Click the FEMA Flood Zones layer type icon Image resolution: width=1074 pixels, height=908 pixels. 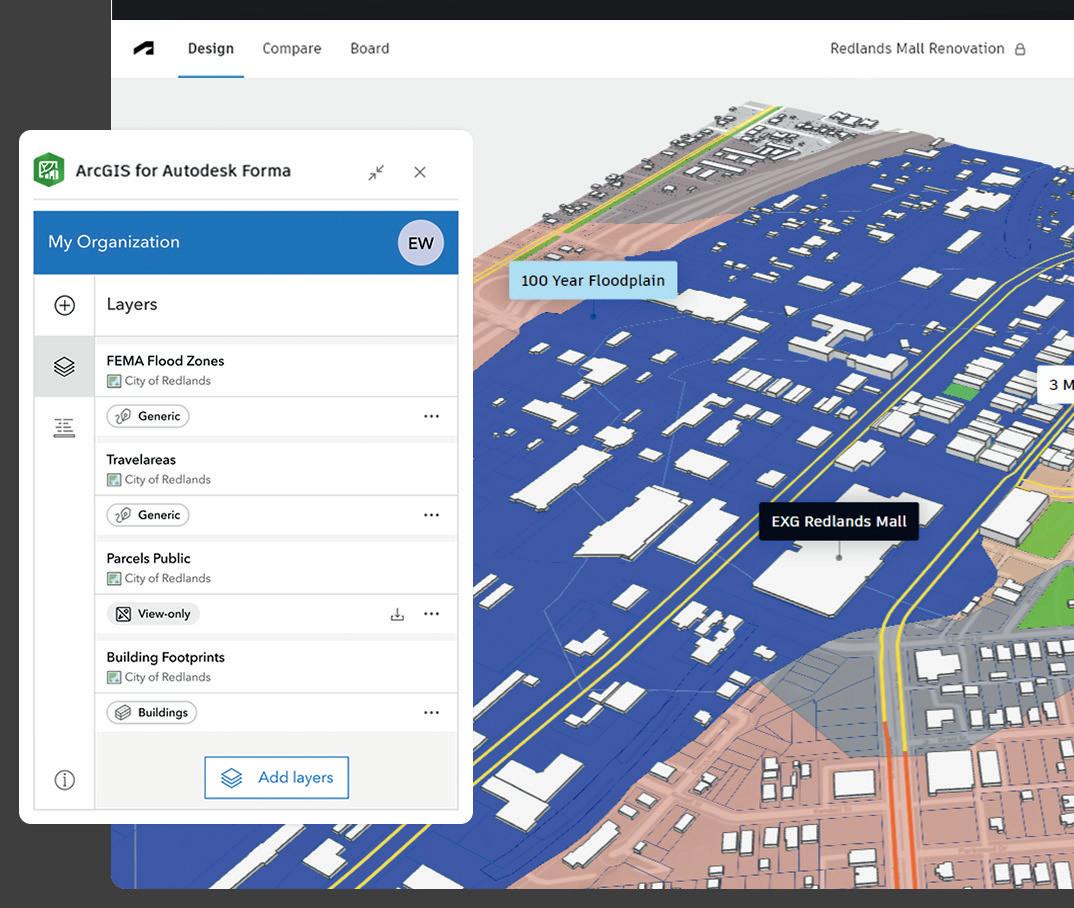[x=114, y=381]
